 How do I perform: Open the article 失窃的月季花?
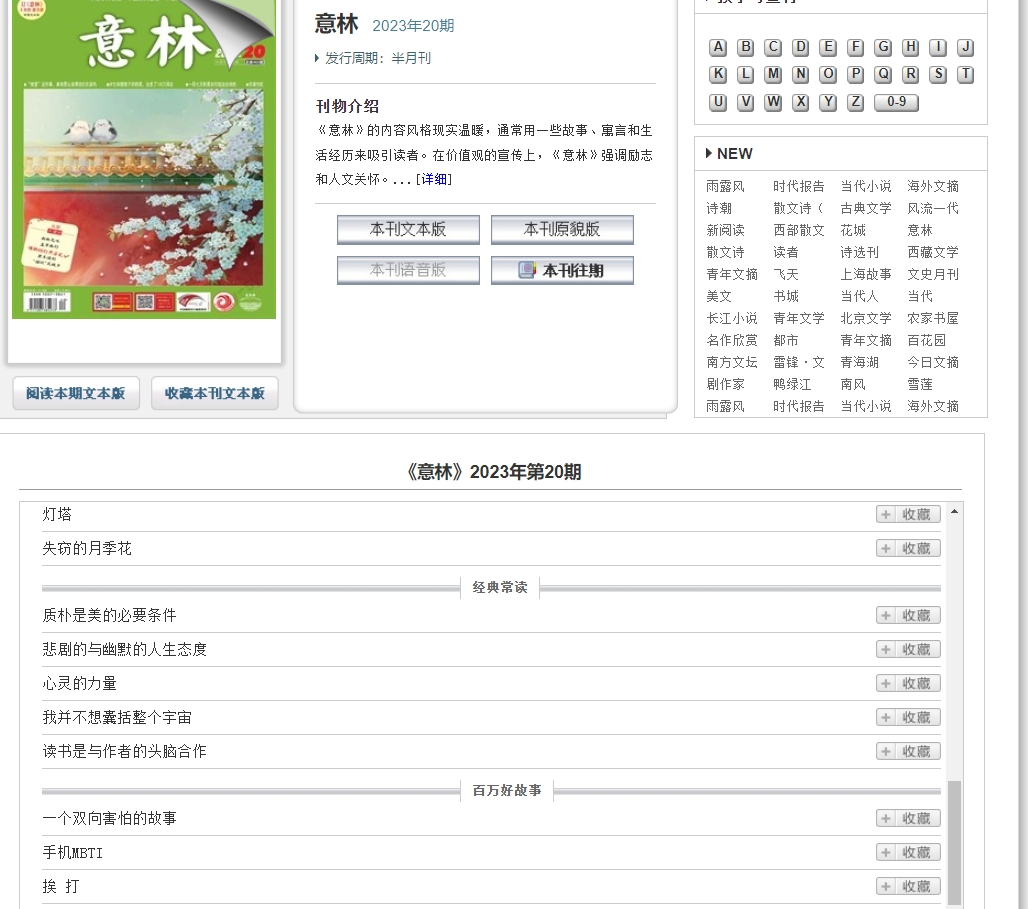(87, 548)
